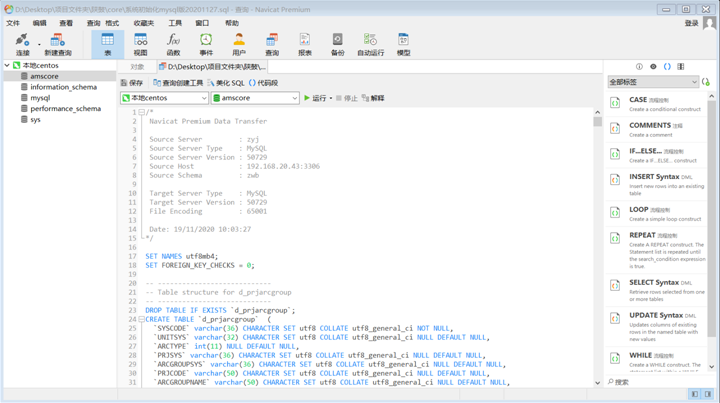
Task: Click the WHILE snippet icon
Action: click(x=615, y=358)
